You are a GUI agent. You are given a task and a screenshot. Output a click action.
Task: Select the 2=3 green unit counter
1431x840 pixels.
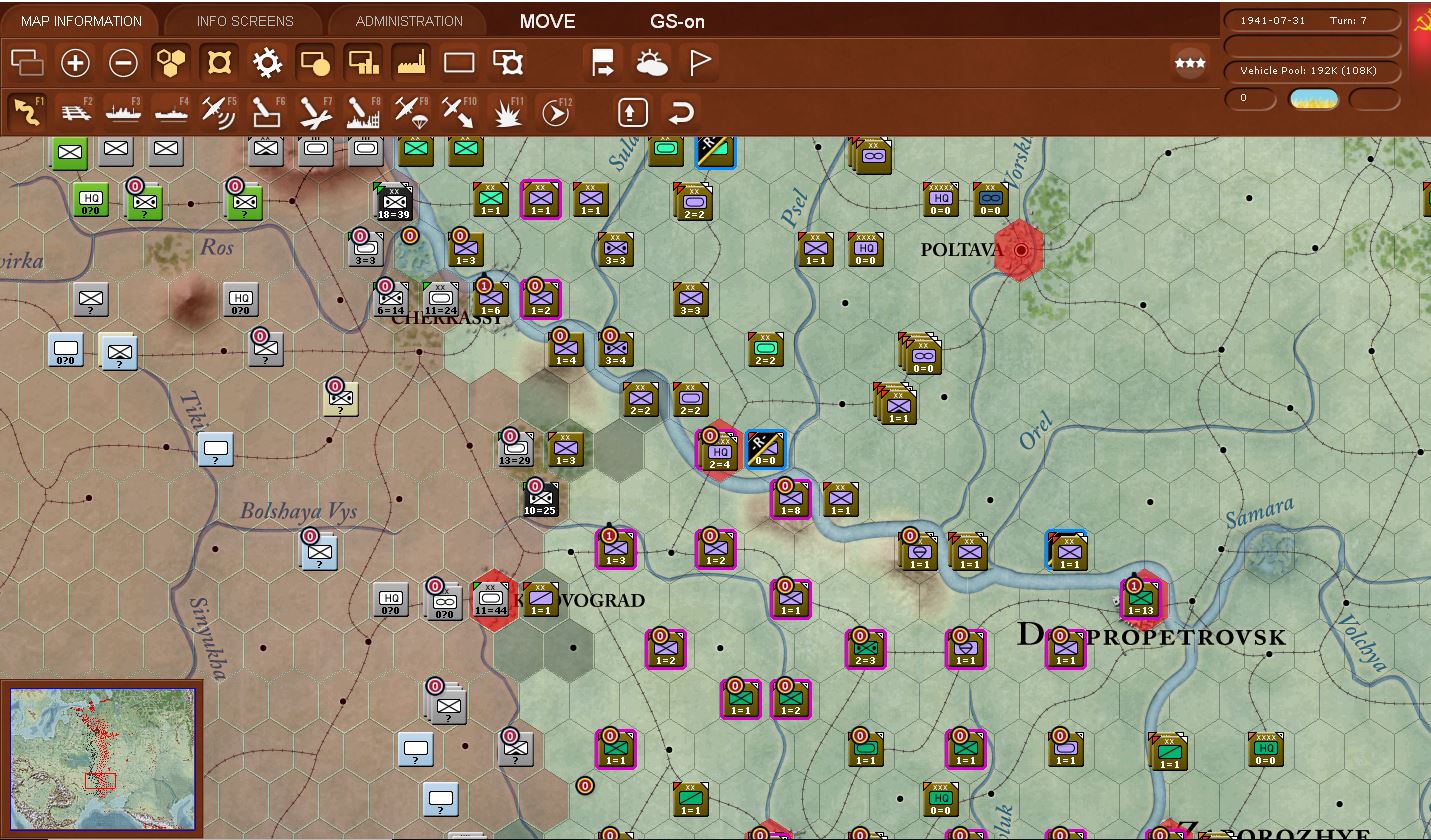(865, 649)
